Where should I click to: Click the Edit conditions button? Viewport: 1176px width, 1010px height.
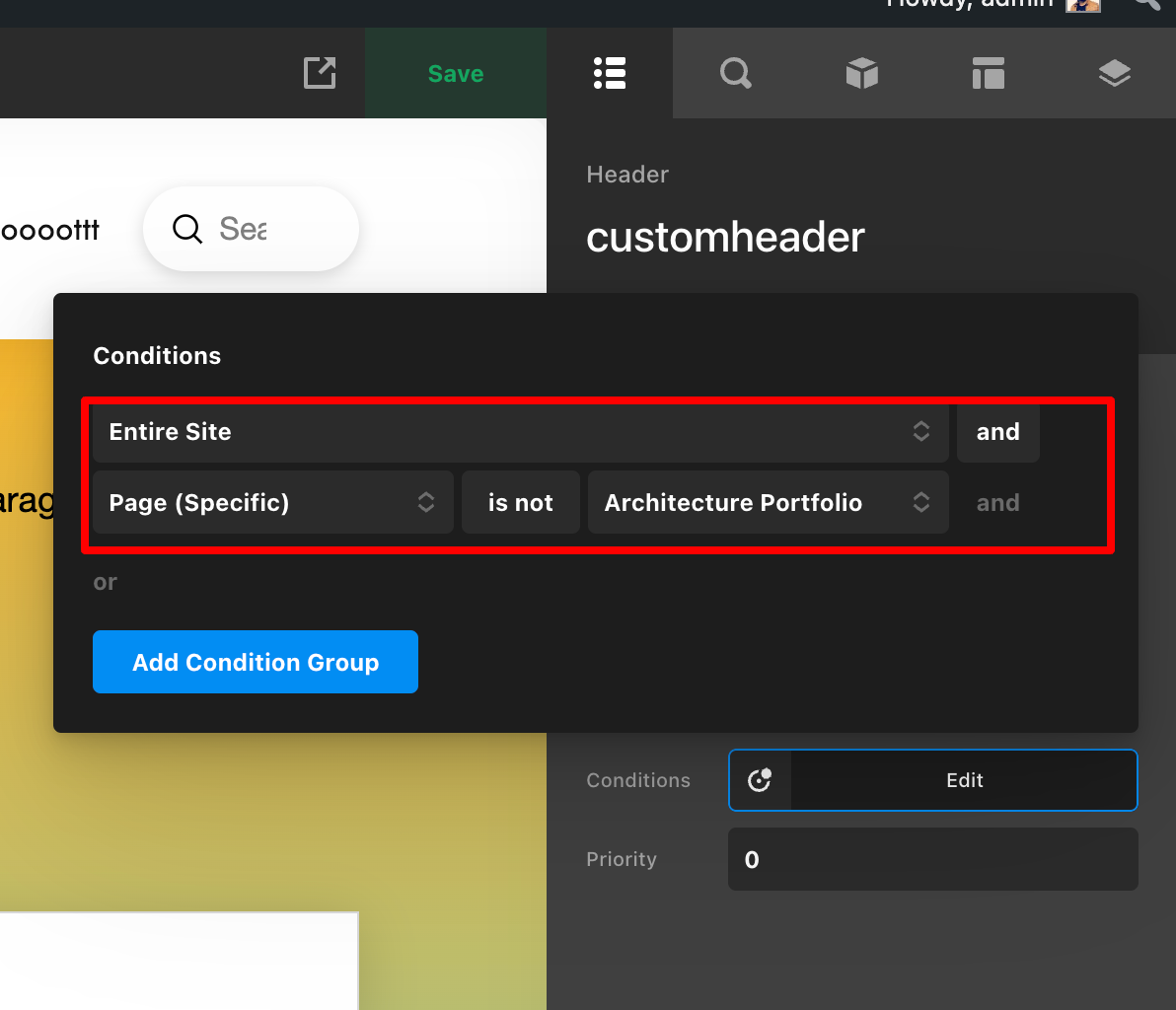[x=964, y=780]
